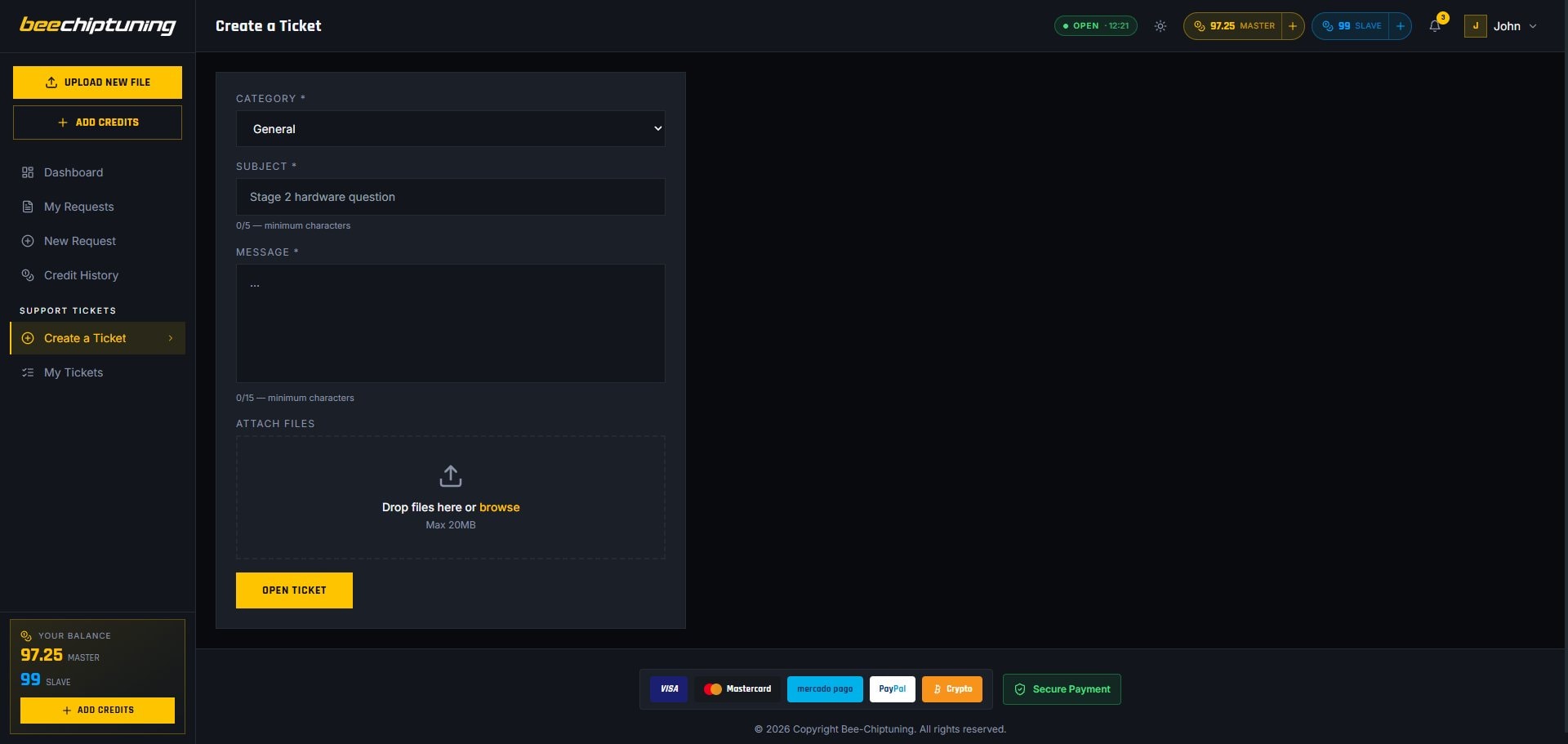The width and height of the screenshot is (1568, 744).
Task: Click the 99 SLAVE balance pill
Action: tap(1351, 26)
